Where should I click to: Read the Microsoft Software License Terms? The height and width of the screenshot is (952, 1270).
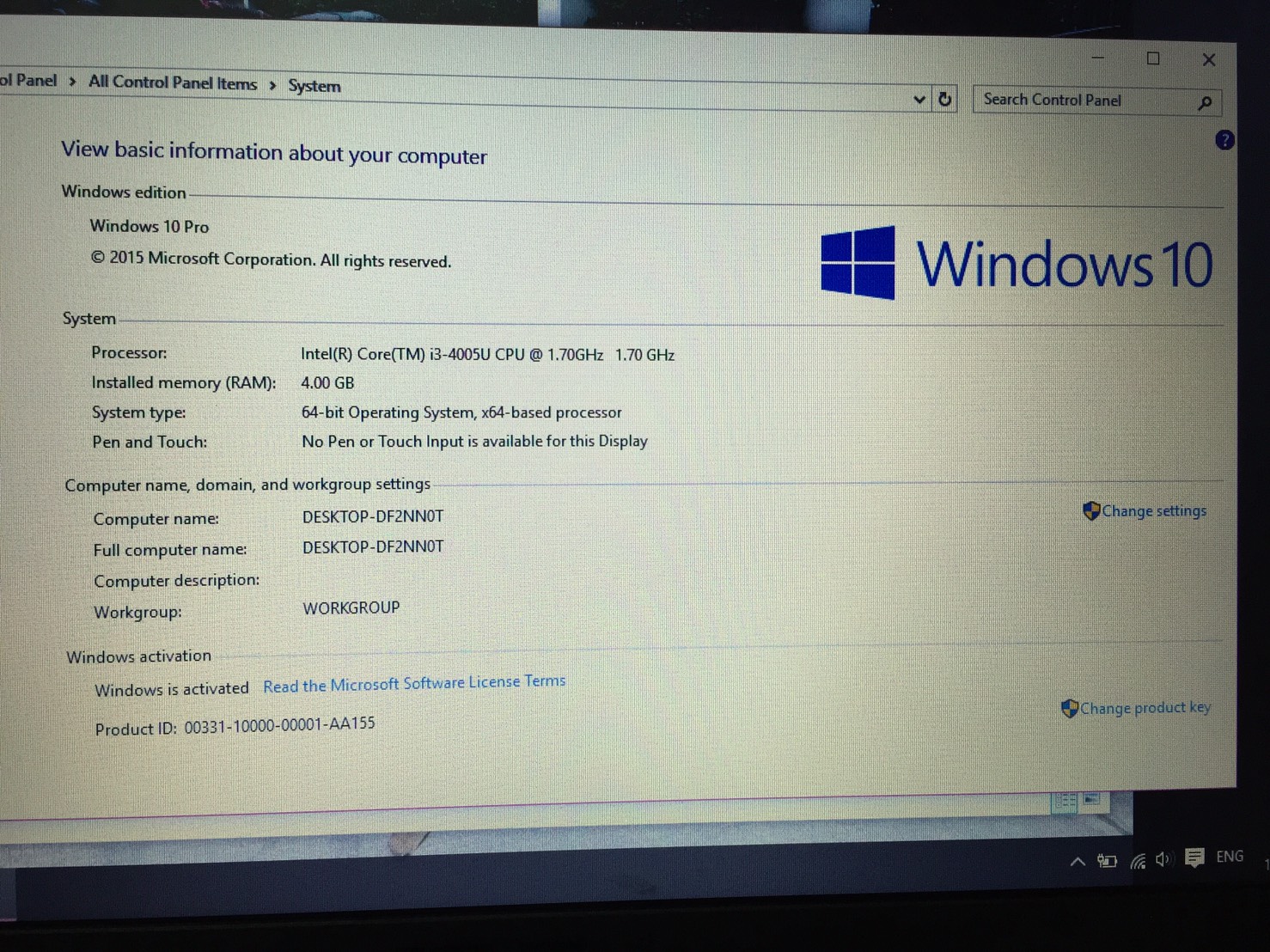(414, 684)
